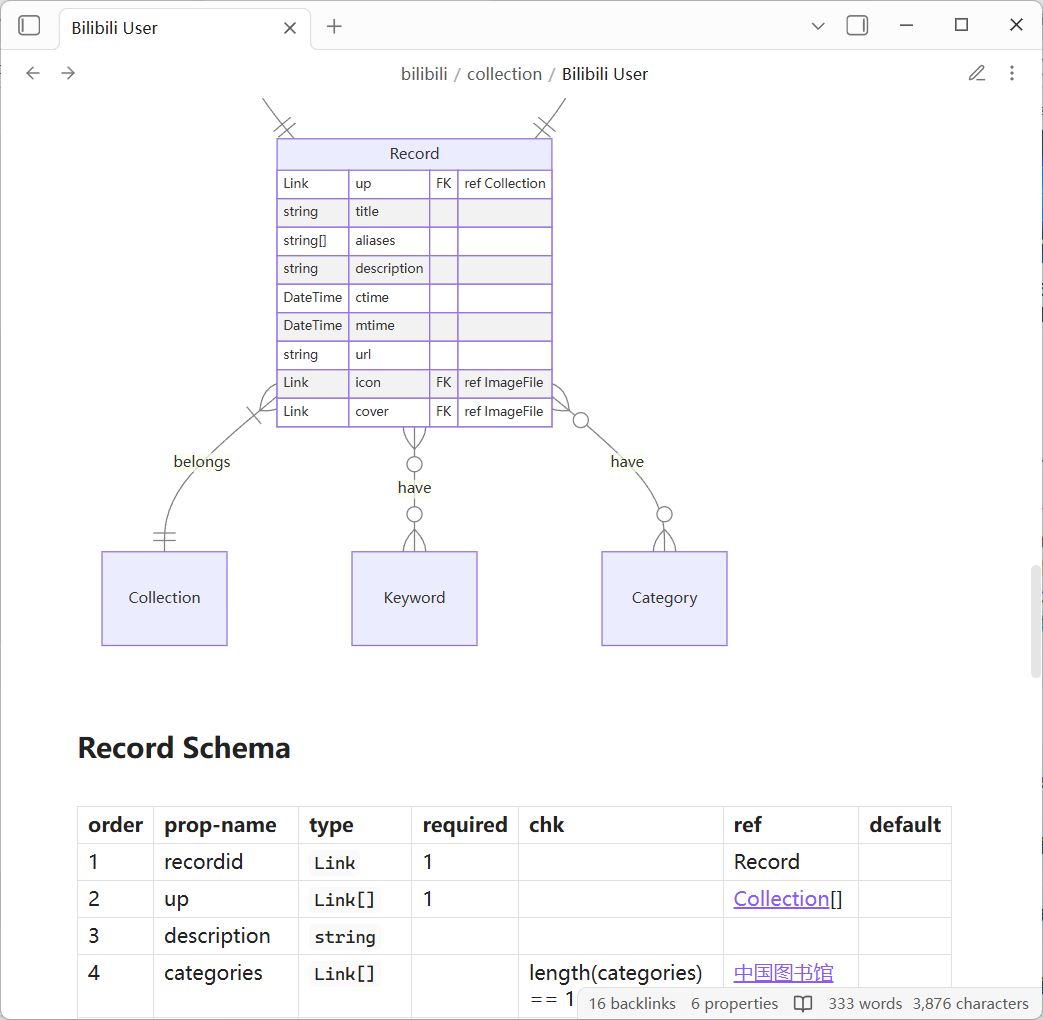Screen dimensions: 1043x1020
Task: Open the more options vertical dots menu
Action: (x=1012, y=73)
